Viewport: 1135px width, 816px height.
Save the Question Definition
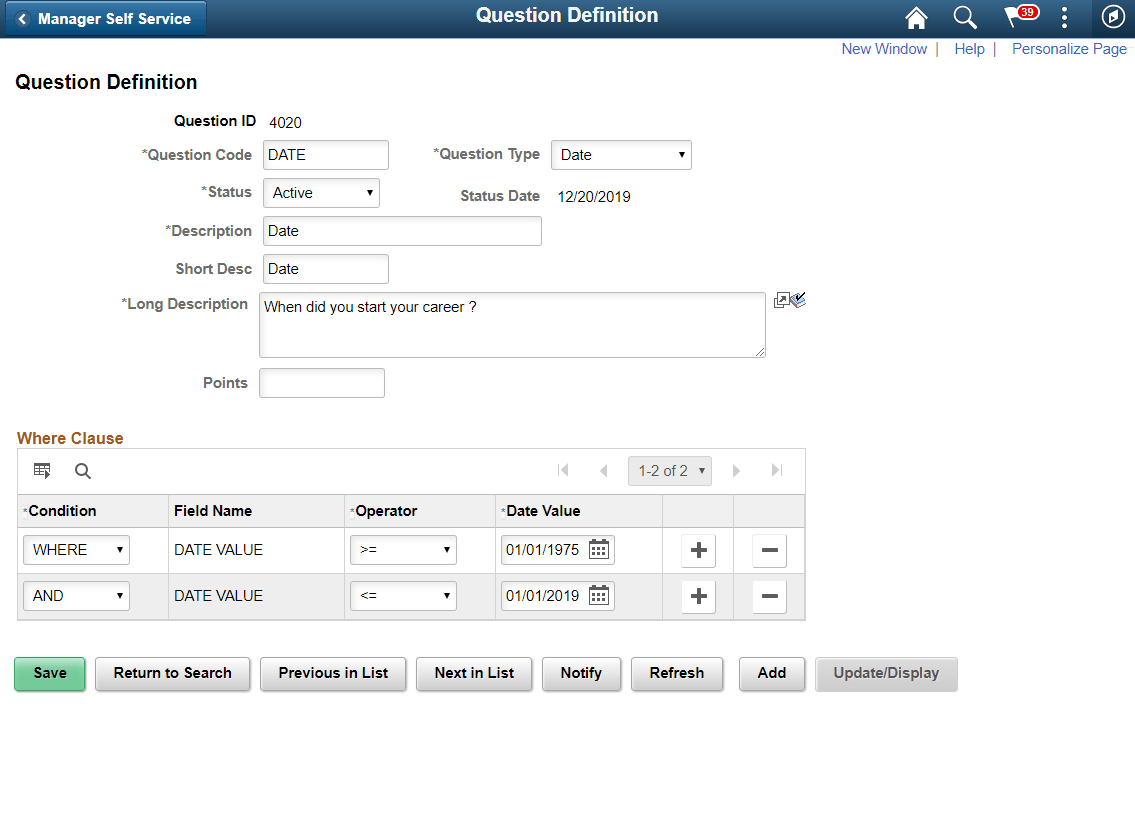pyautogui.click(x=49, y=673)
